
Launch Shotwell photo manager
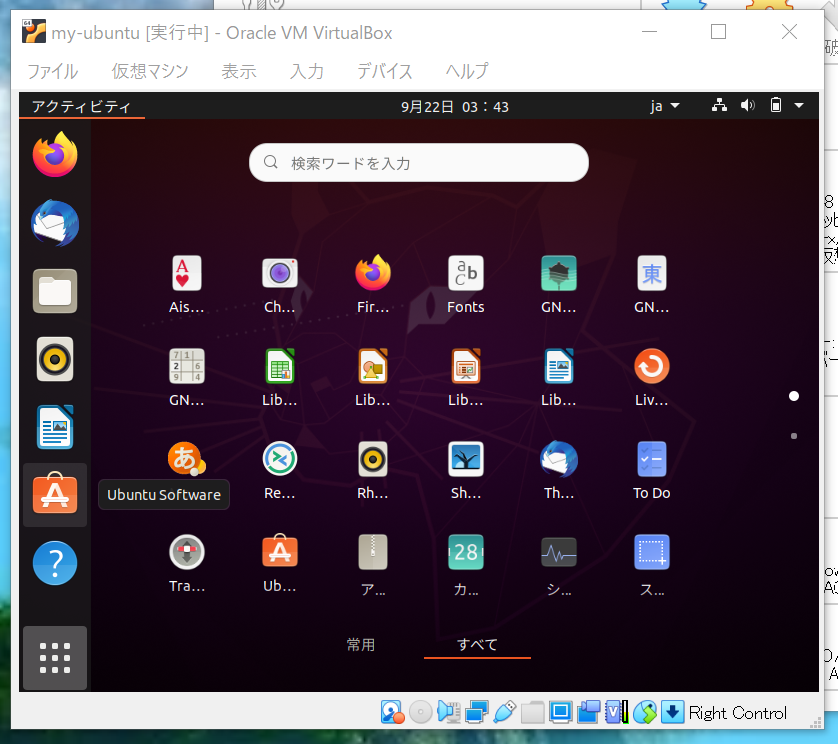465,470
